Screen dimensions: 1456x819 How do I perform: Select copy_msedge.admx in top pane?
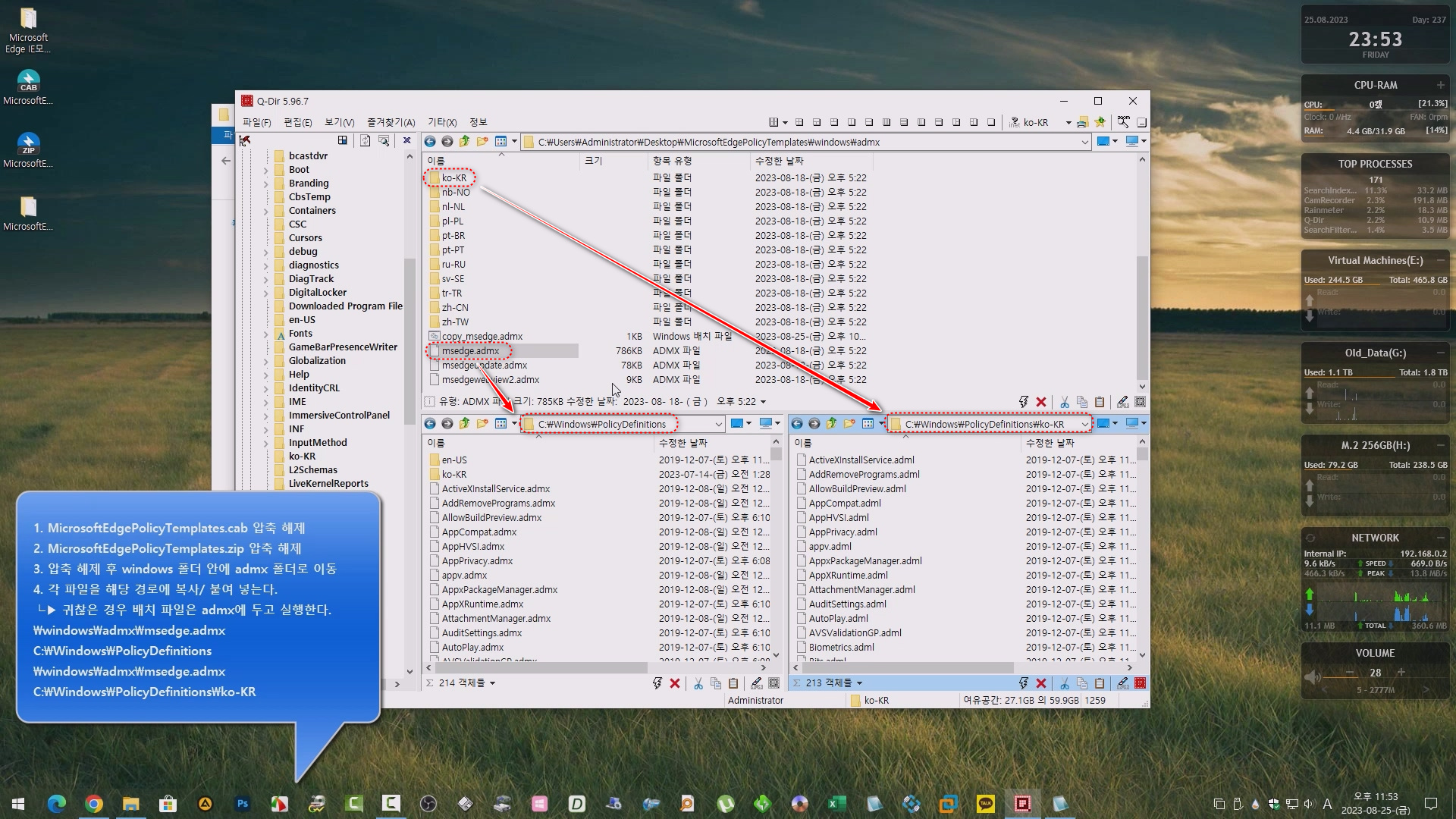482,337
